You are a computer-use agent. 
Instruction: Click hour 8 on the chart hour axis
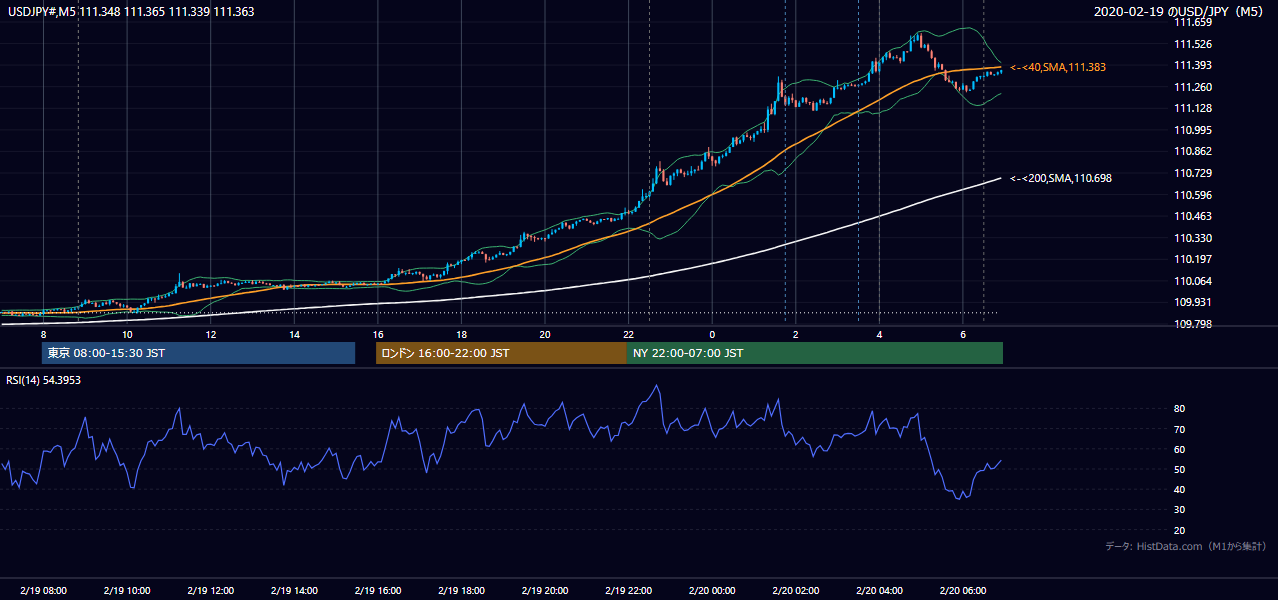(x=43, y=334)
